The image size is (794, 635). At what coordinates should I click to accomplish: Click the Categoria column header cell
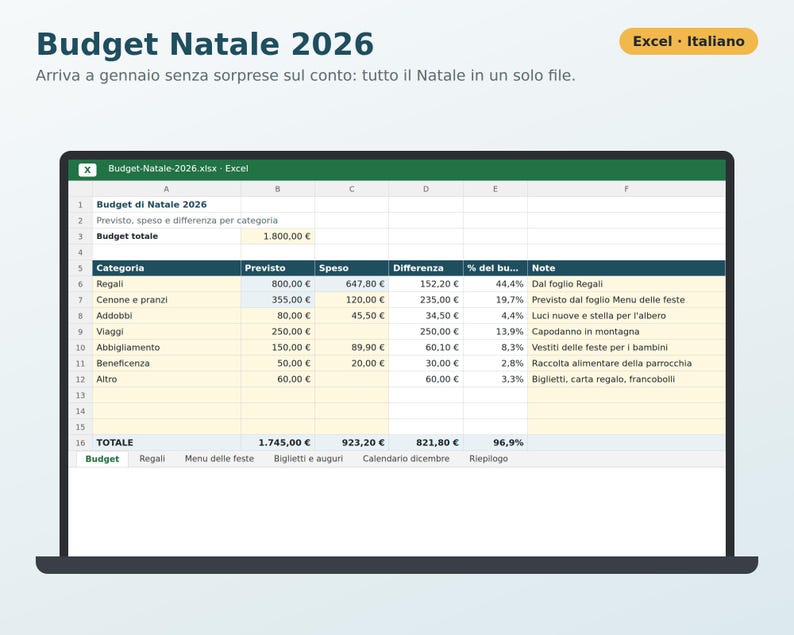click(166, 268)
